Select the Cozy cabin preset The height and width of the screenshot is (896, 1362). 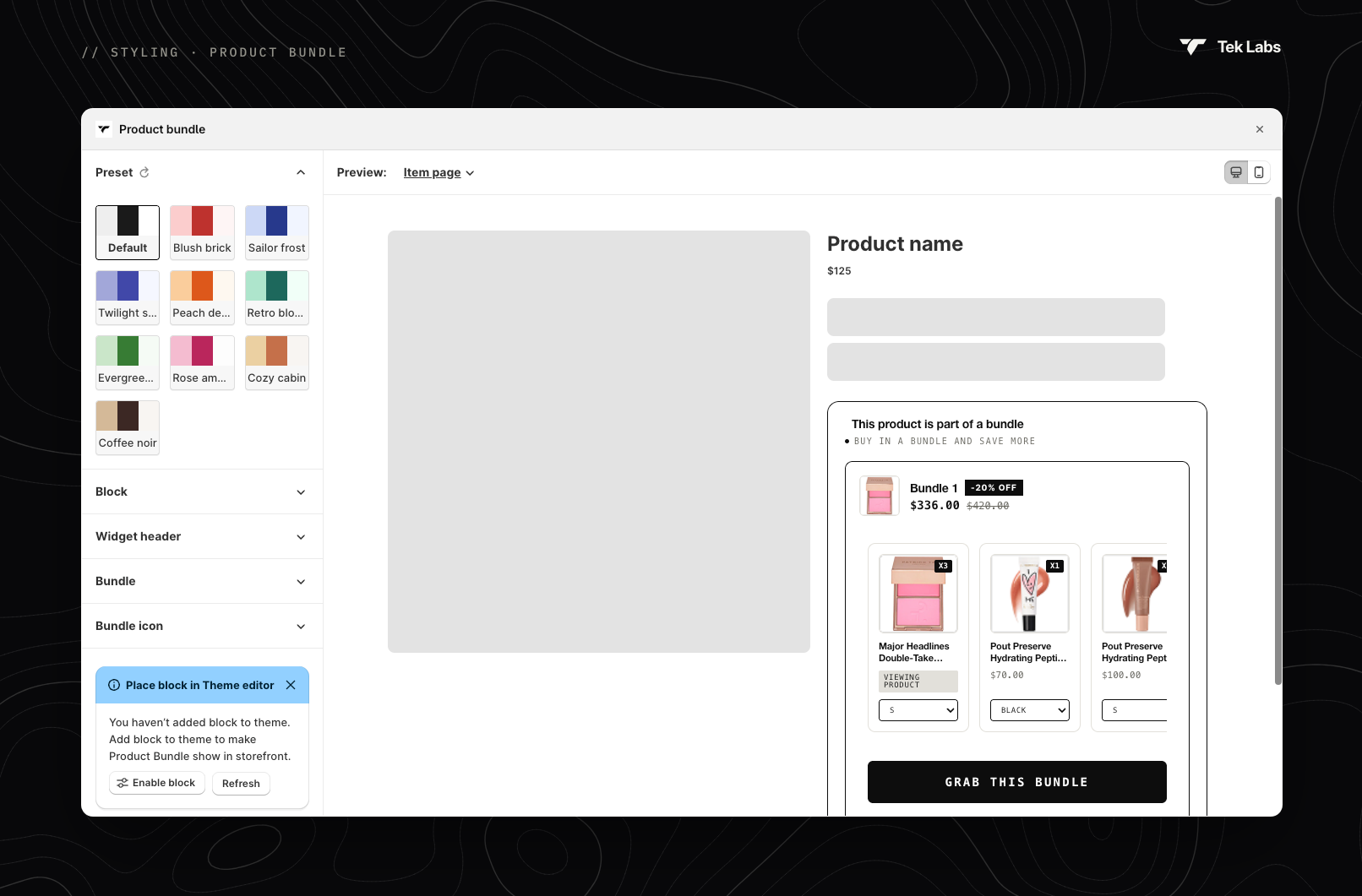click(277, 362)
